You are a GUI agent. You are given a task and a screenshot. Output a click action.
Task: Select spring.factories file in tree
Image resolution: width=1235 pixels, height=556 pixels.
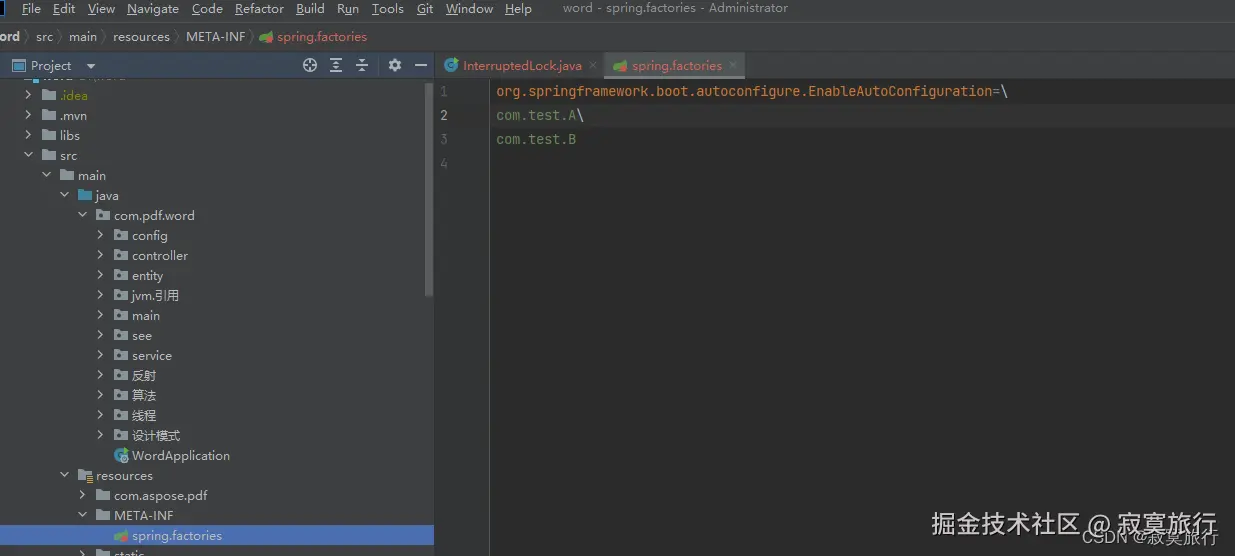(x=217, y=535)
